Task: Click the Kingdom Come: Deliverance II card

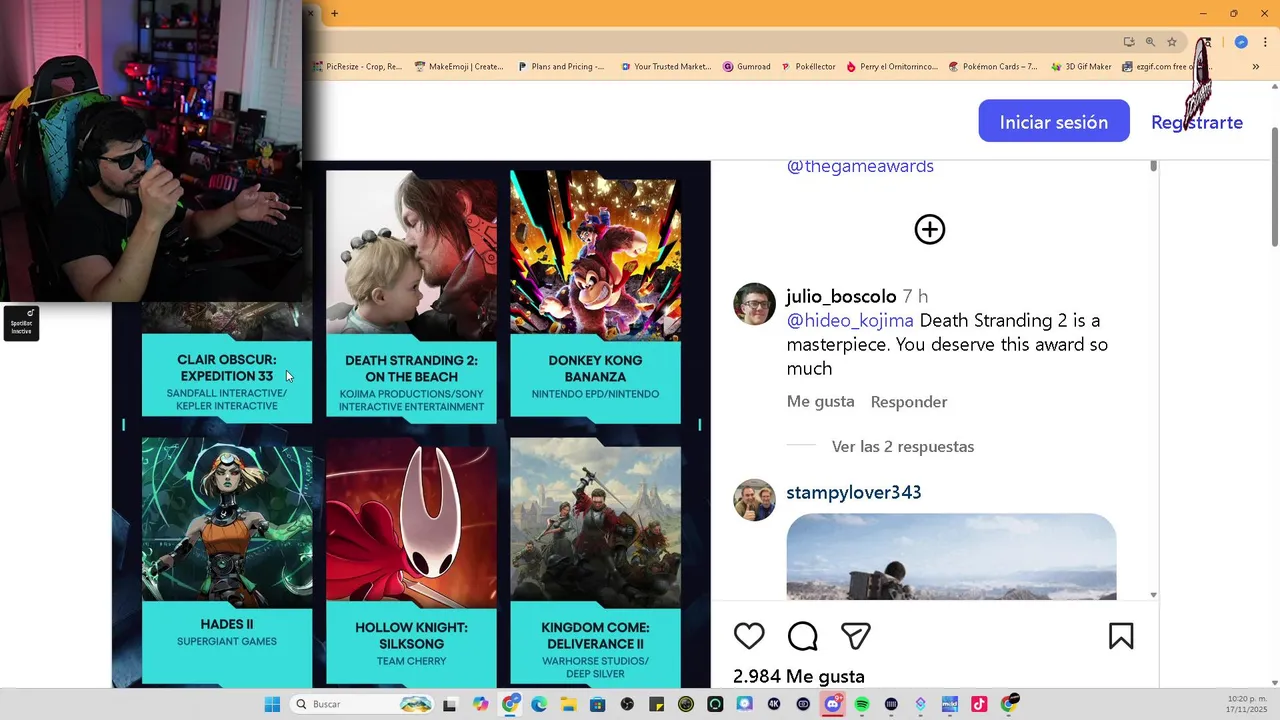Action: [x=596, y=562]
